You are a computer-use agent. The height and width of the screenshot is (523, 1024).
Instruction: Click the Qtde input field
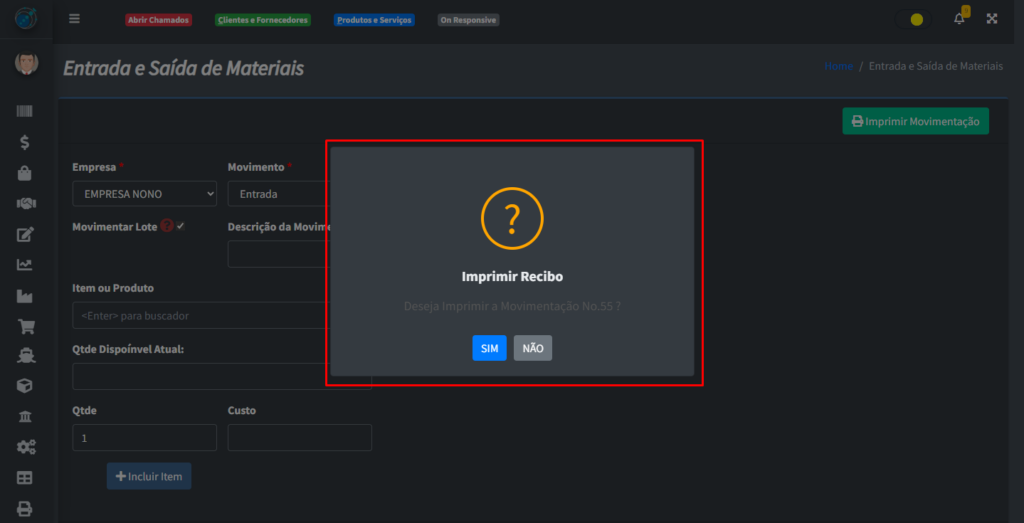pos(144,438)
